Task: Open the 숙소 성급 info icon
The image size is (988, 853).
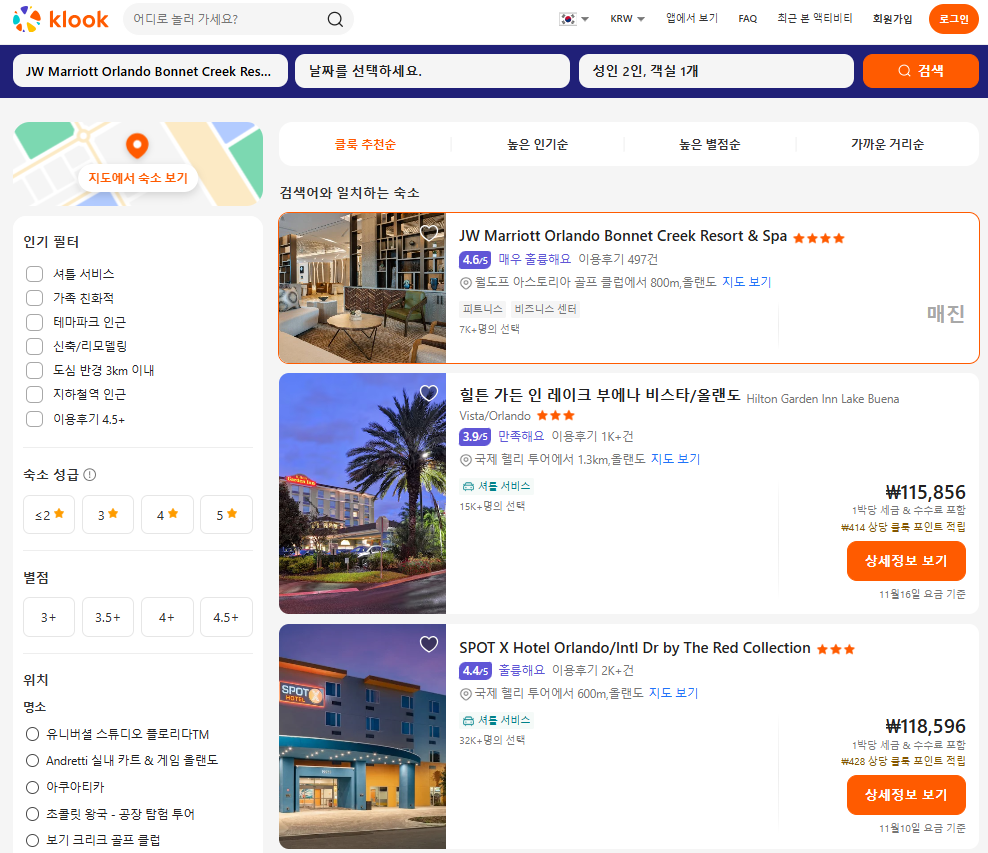Action: pyautogui.click(x=89, y=474)
